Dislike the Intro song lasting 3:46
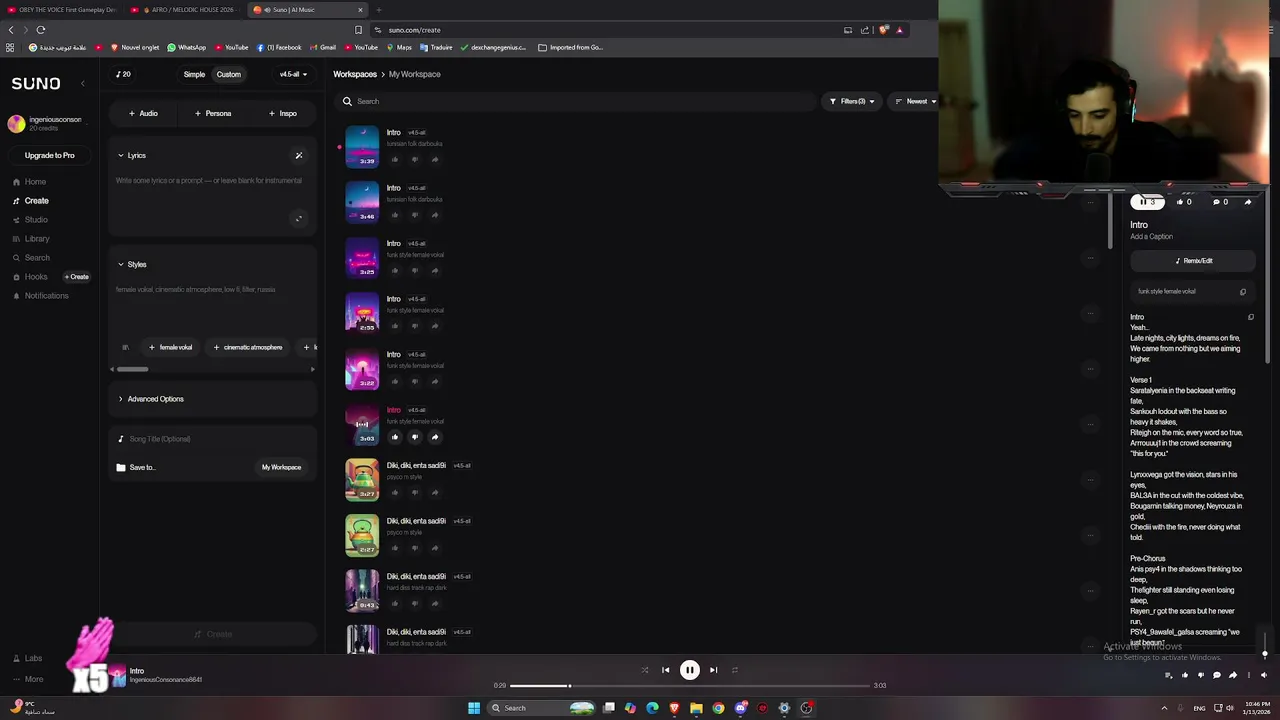The width and height of the screenshot is (1280, 720). coord(415,215)
